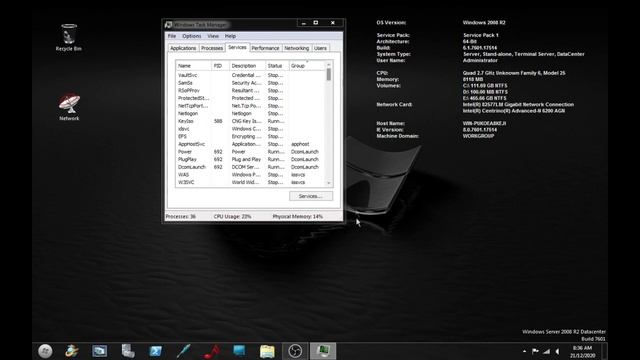The height and width of the screenshot is (360, 640).
Task: Select the NetTcpPort... service row
Action: pos(251,106)
